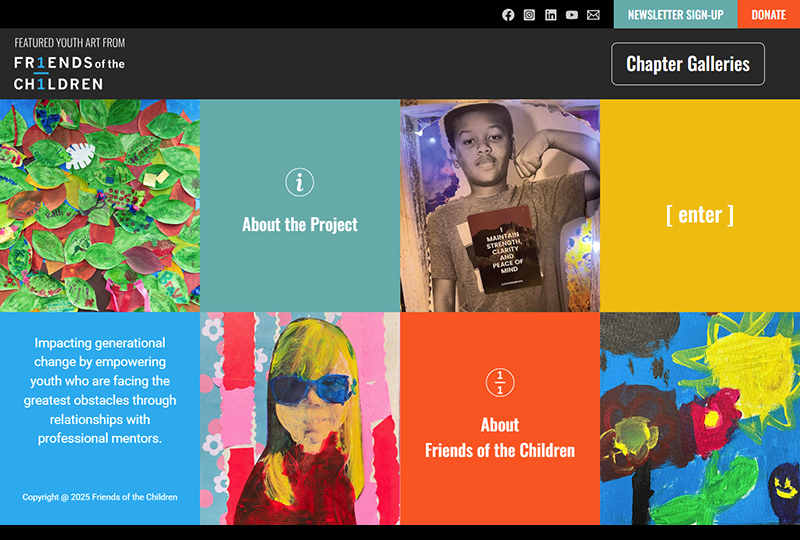Open the photo of boy flexing arm
The width and height of the screenshot is (800, 540).
click(500, 205)
